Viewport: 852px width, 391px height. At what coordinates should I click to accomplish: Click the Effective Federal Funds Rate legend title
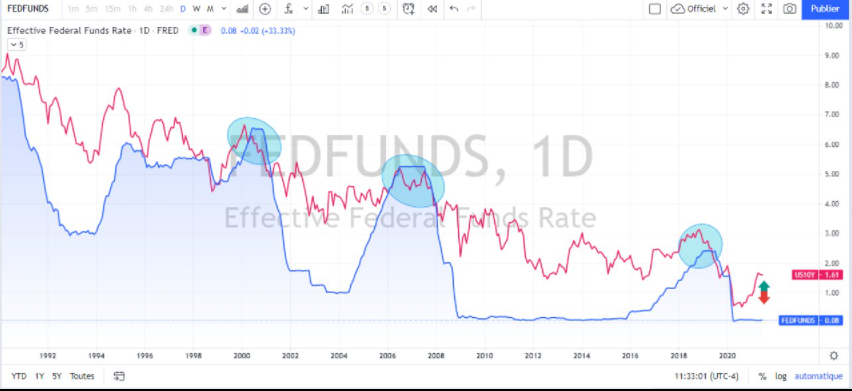69,31
